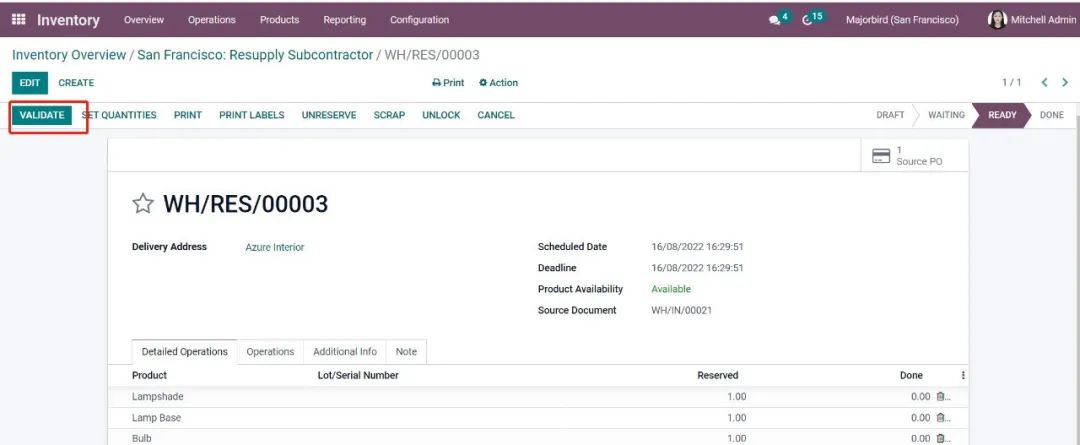Click the star icon beside WH/RES/00003
1080x445 pixels.
pos(143,205)
